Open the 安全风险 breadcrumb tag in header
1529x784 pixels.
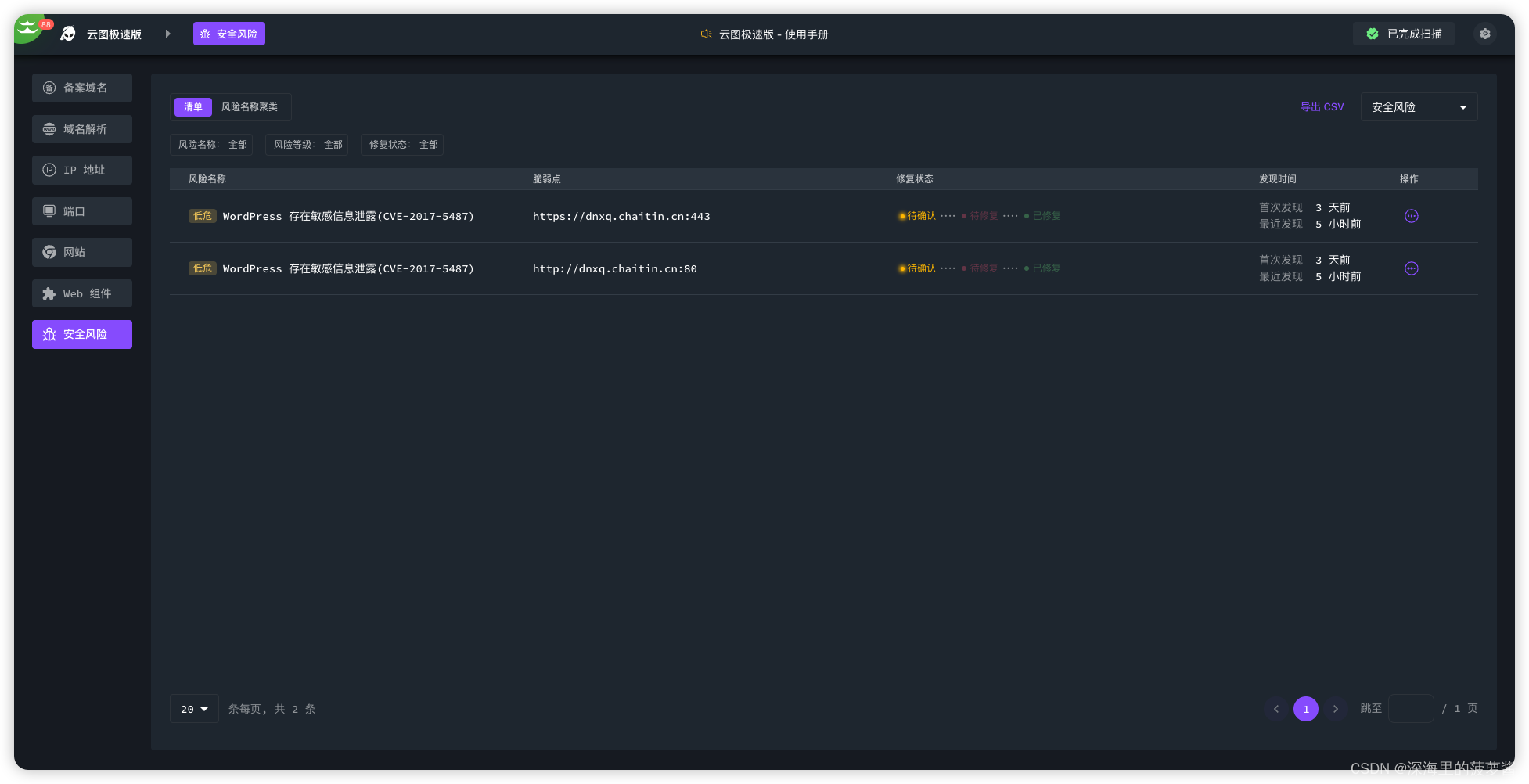pyautogui.click(x=229, y=34)
